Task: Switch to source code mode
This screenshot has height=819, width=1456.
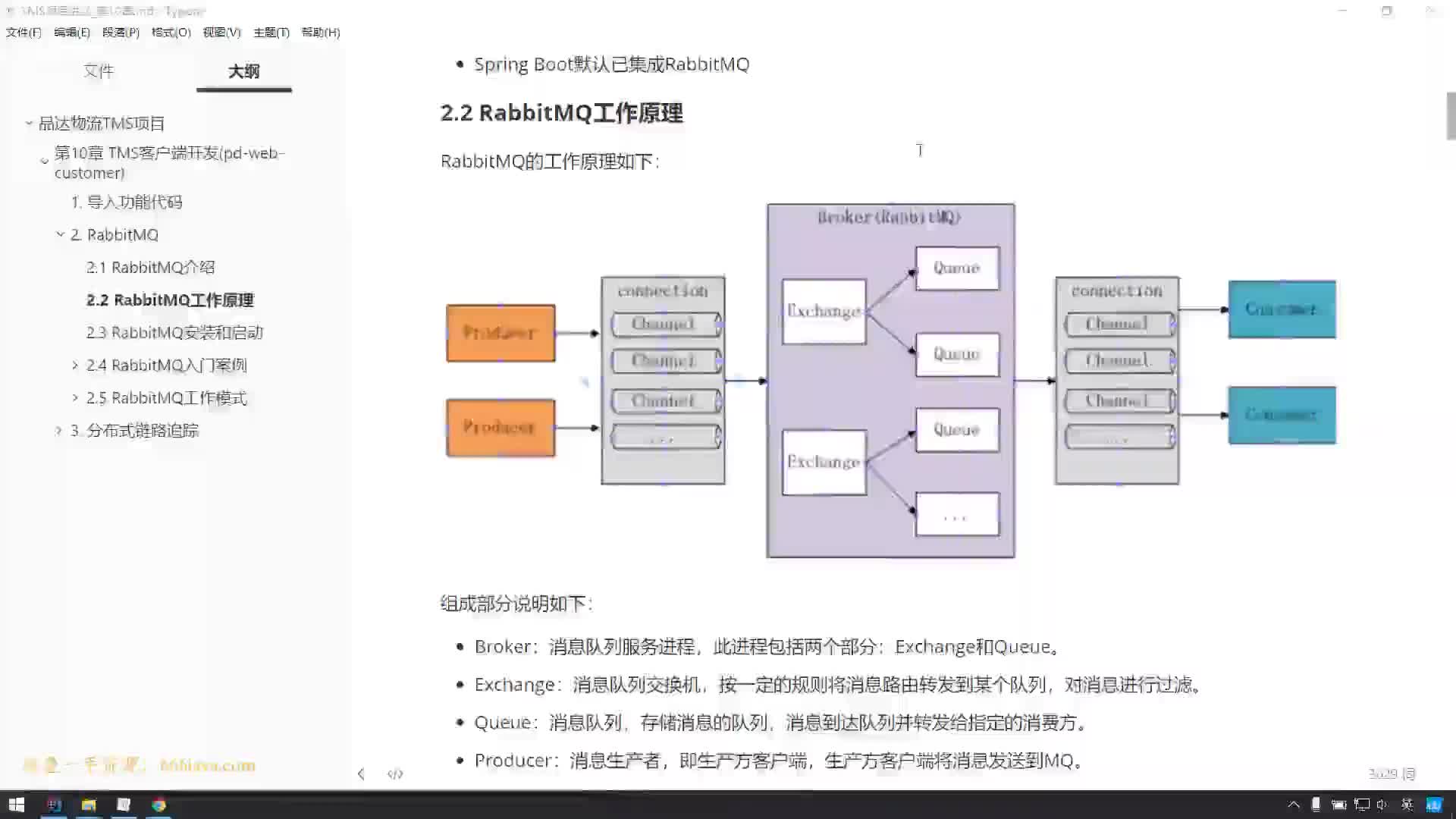Action: (395, 773)
